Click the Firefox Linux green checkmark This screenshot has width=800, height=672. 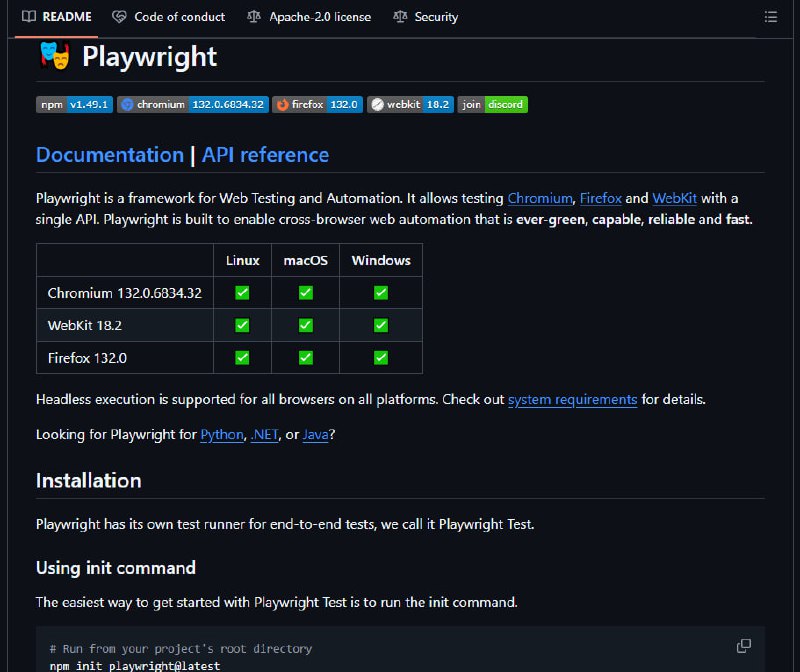coord(242,358)
